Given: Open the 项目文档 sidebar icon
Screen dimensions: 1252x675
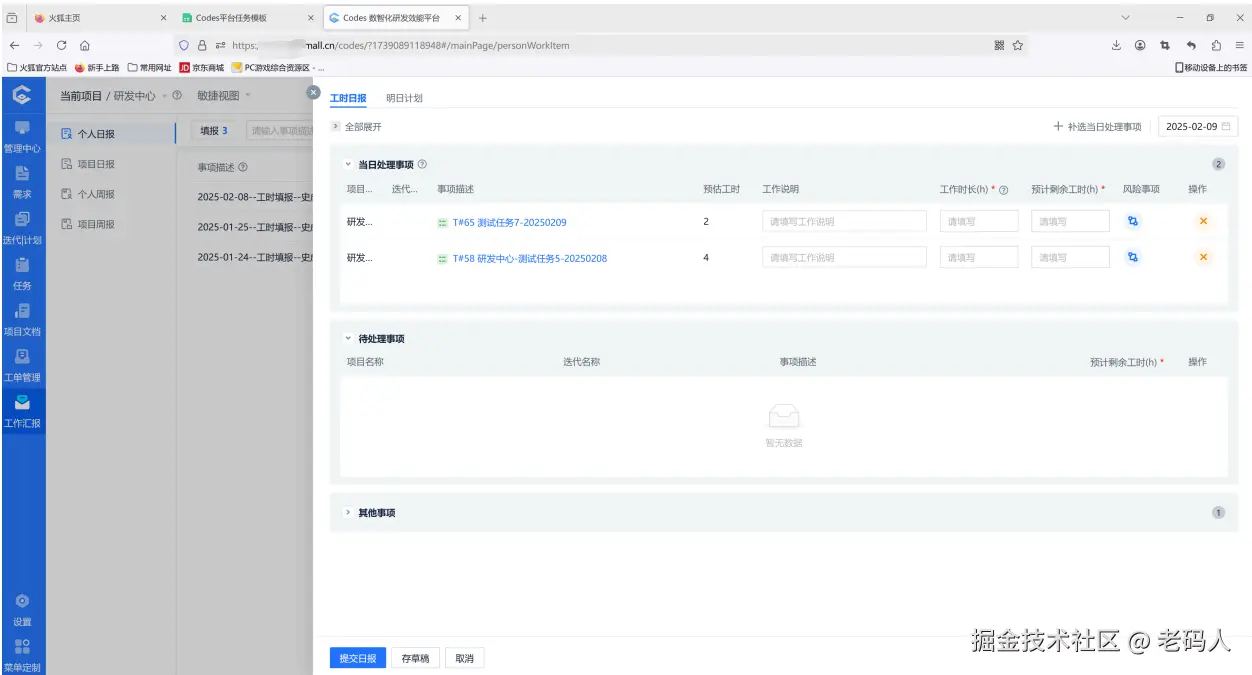Looking at the screenshot, I should pos(22,311).
